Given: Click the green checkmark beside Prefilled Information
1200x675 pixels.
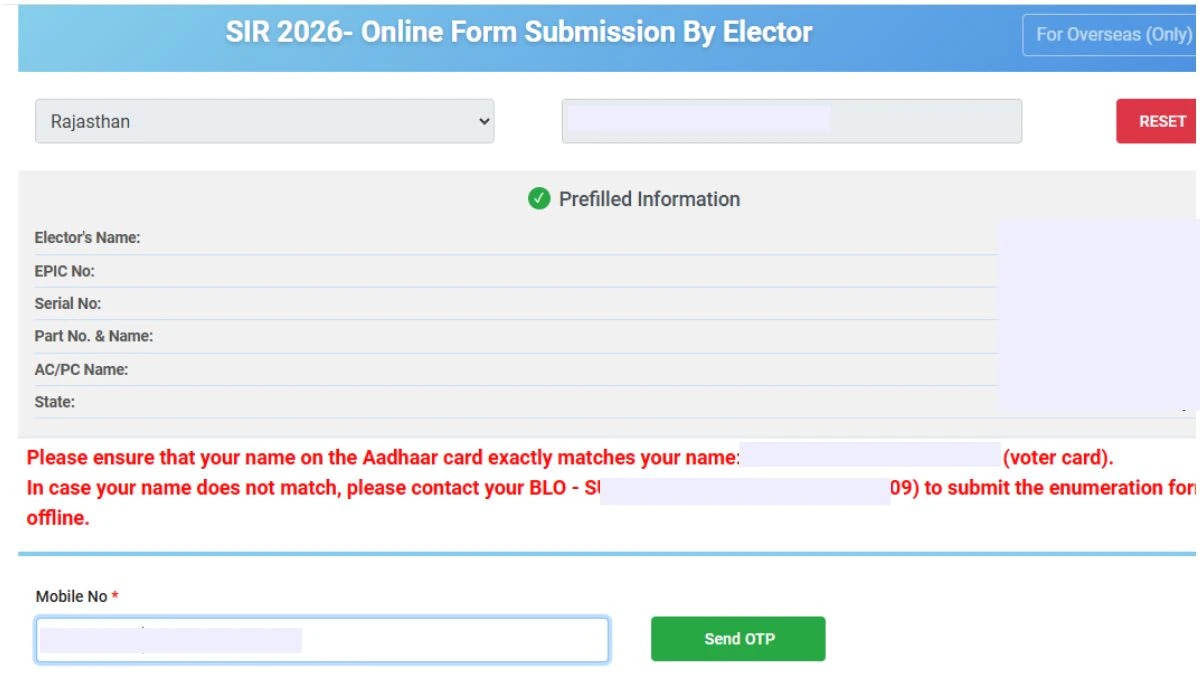Looking at the screenshot, I should (539, 199).
